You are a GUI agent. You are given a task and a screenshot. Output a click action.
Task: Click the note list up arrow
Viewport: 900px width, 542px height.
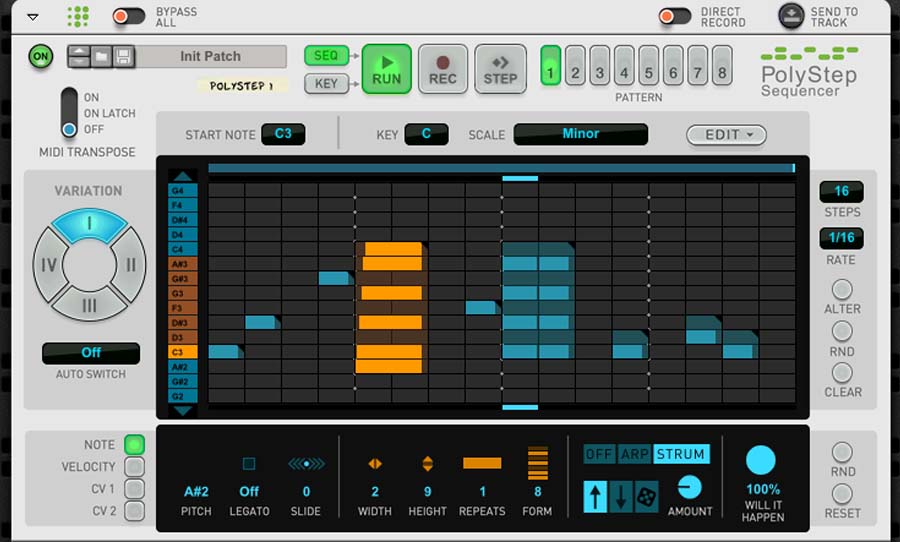coord(183,176)
